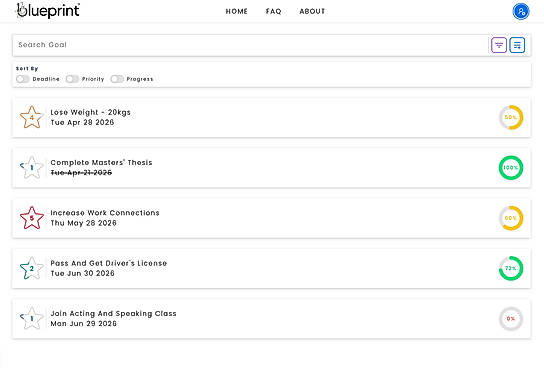Open the Lose Weight - 20kgs goal
This screenshot has height=368, width=544.
272,118
